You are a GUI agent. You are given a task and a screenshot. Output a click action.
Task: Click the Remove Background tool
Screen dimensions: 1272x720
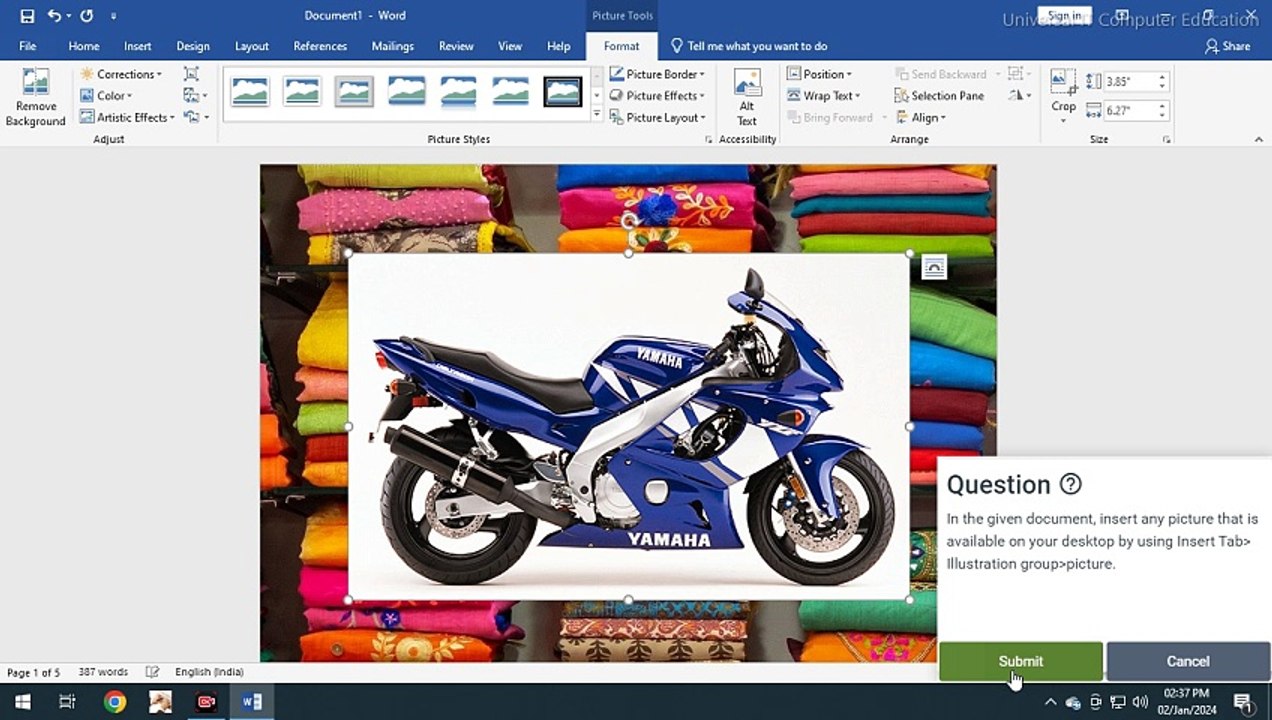pyautogui.click(x=36, y=98)
